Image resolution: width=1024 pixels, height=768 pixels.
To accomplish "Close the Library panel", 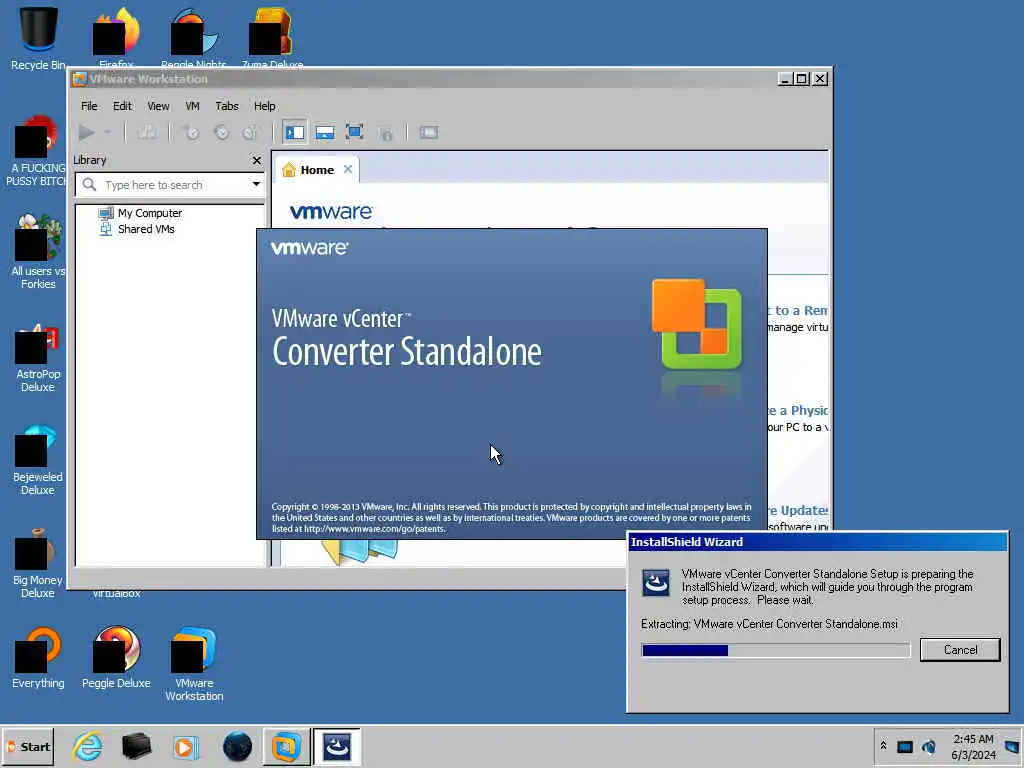I will [257, 160].
